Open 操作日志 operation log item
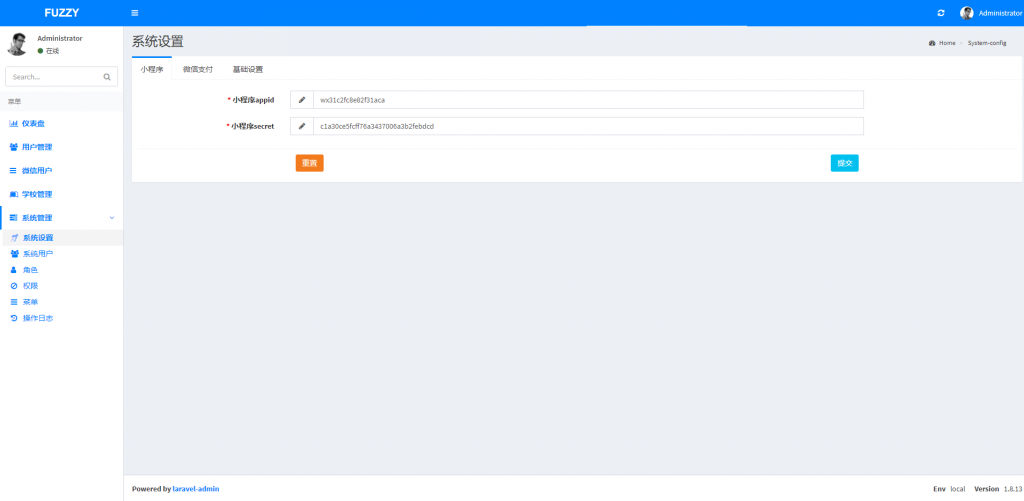 click(x=37, y=318)
